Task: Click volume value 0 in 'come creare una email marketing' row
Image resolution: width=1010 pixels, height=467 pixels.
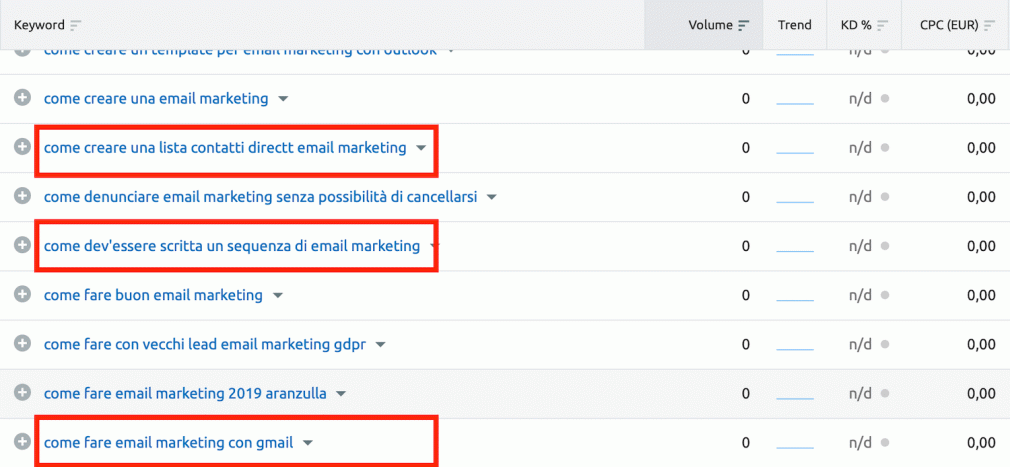Action: point(746,99)
